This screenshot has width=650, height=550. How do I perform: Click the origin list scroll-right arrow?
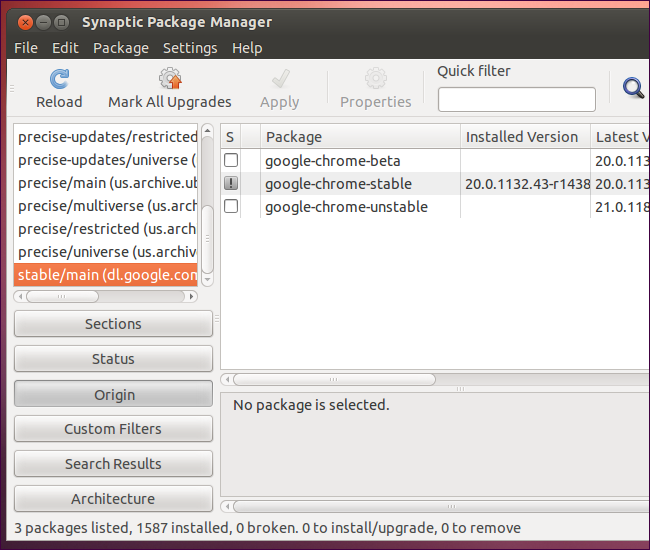(x=191, y=297)
